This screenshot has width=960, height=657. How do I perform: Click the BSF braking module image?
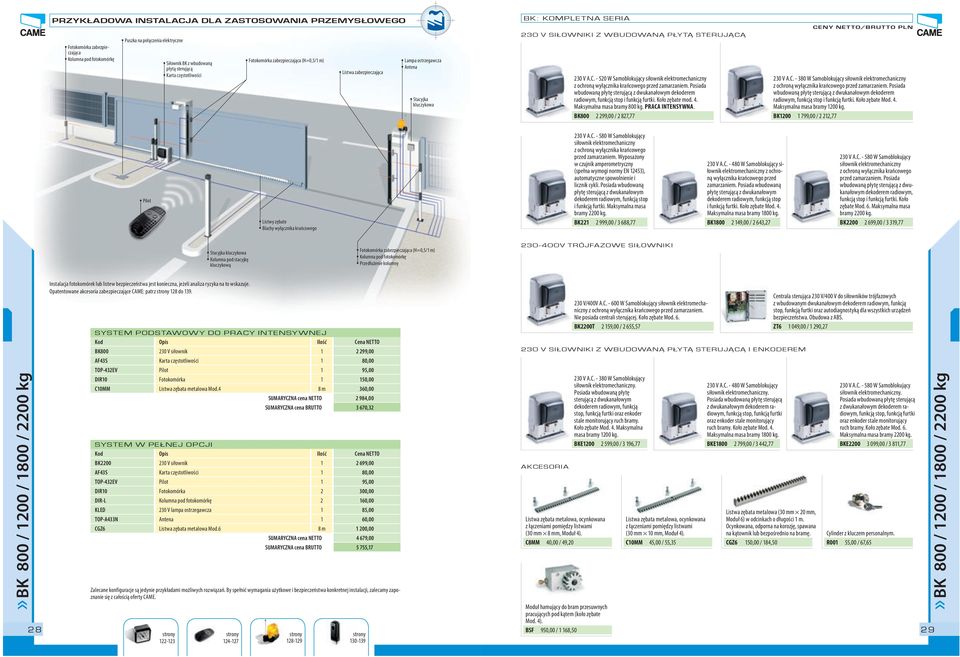(x=562, y=579)
